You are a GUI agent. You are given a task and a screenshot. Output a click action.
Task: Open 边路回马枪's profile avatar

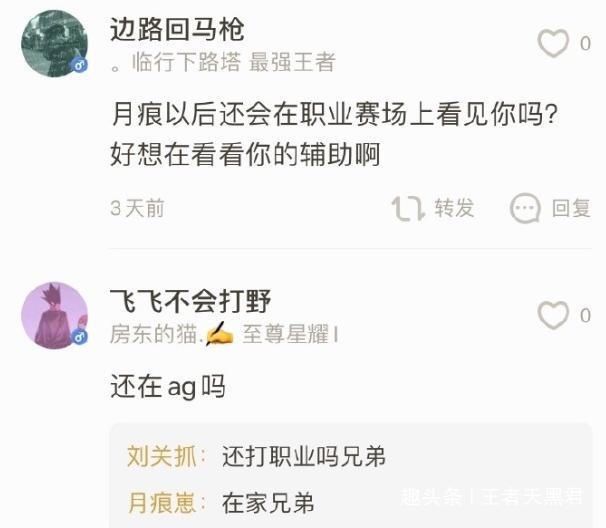(x=54, y=43)
